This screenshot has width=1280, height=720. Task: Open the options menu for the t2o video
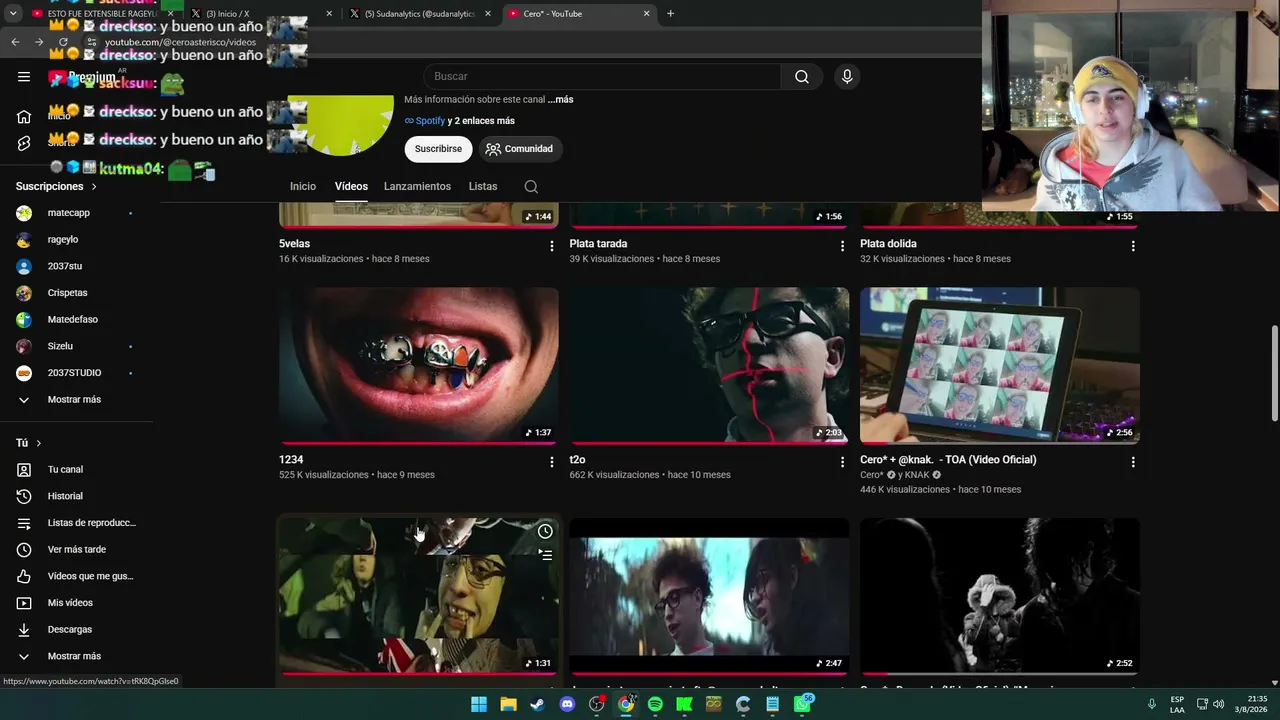(x=842, y=462)
